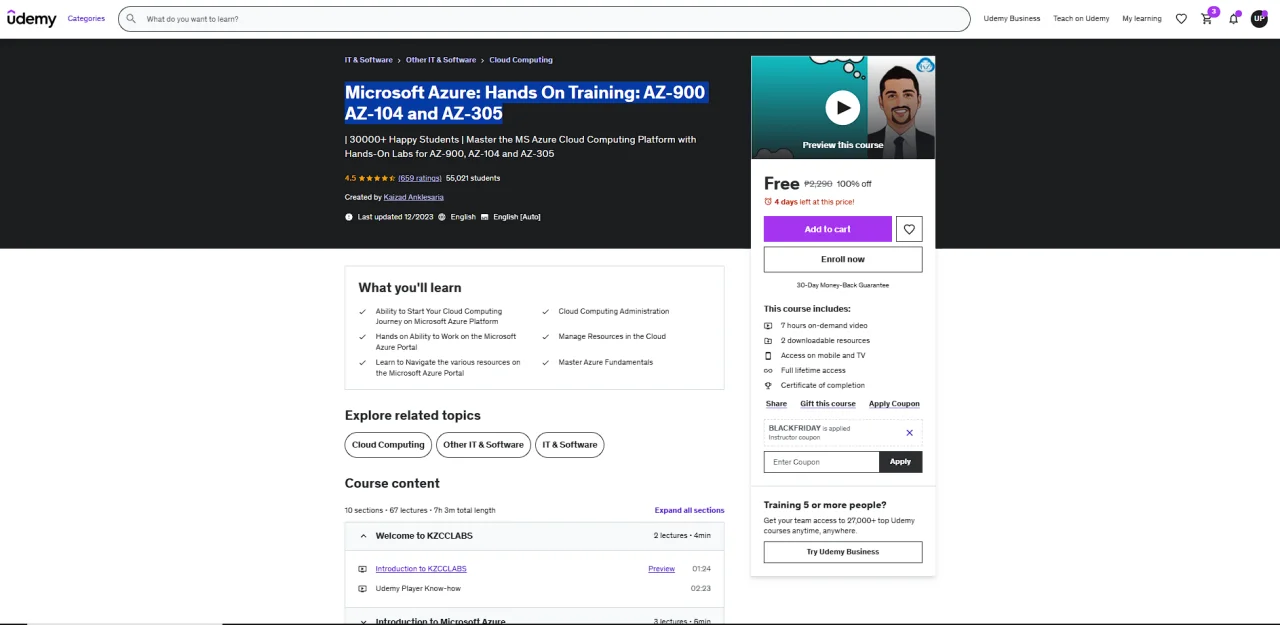The width and height of the screenshot is (1280, 625).
Task: Click the alarm clock icon by 4 days
Action: (x=768, y=201)
